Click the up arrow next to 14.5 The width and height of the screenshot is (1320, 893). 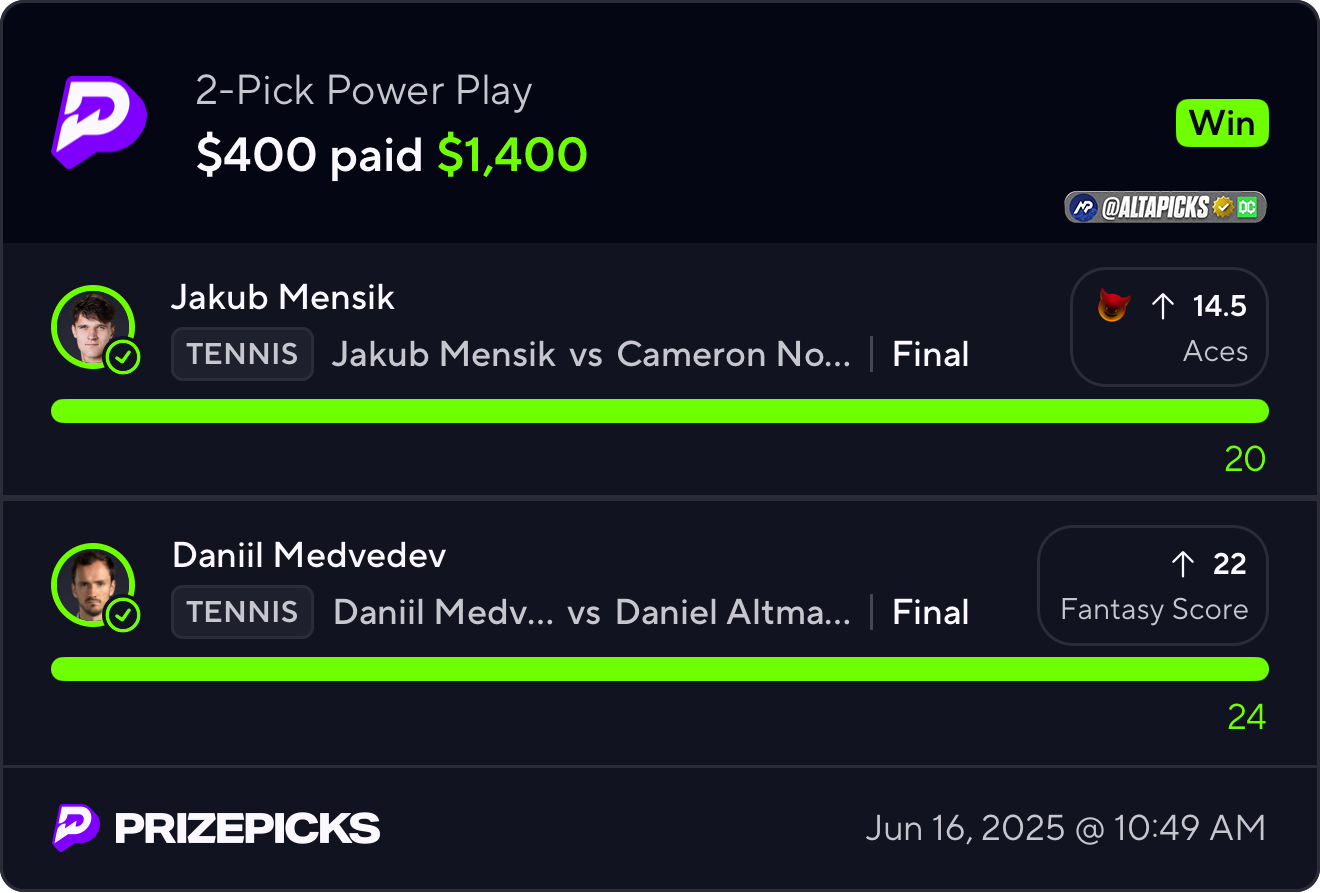pos(1162,306)
